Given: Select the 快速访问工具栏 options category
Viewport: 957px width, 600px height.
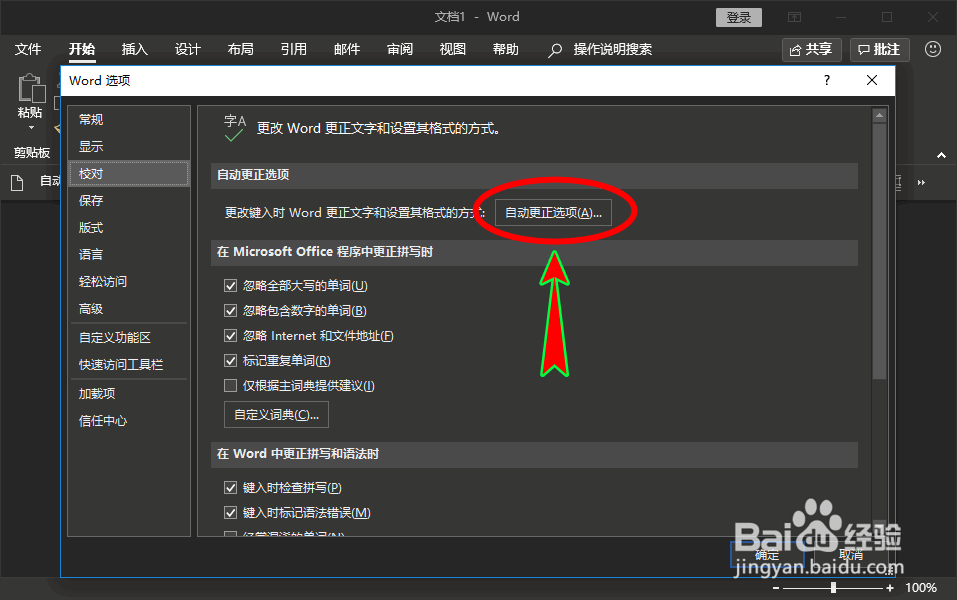Looking at the screenshot, I should coord(129,364).
